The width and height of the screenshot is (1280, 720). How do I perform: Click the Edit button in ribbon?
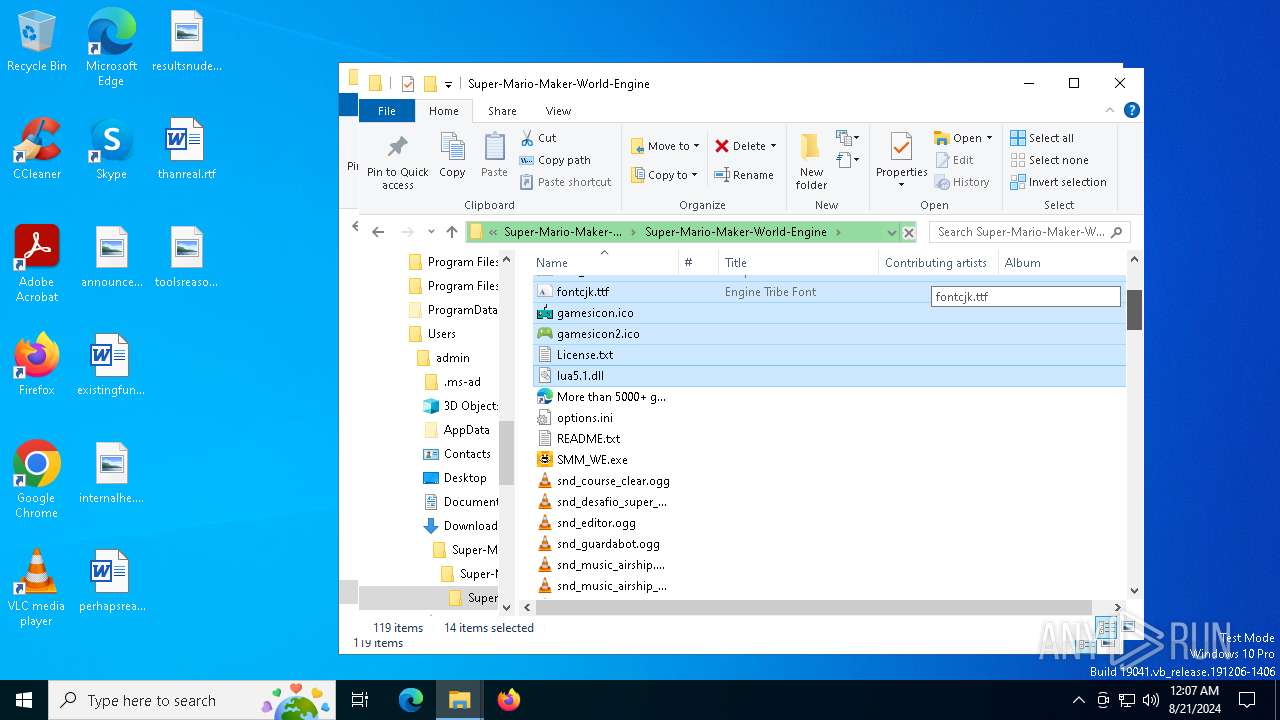(x=954, y=160)
